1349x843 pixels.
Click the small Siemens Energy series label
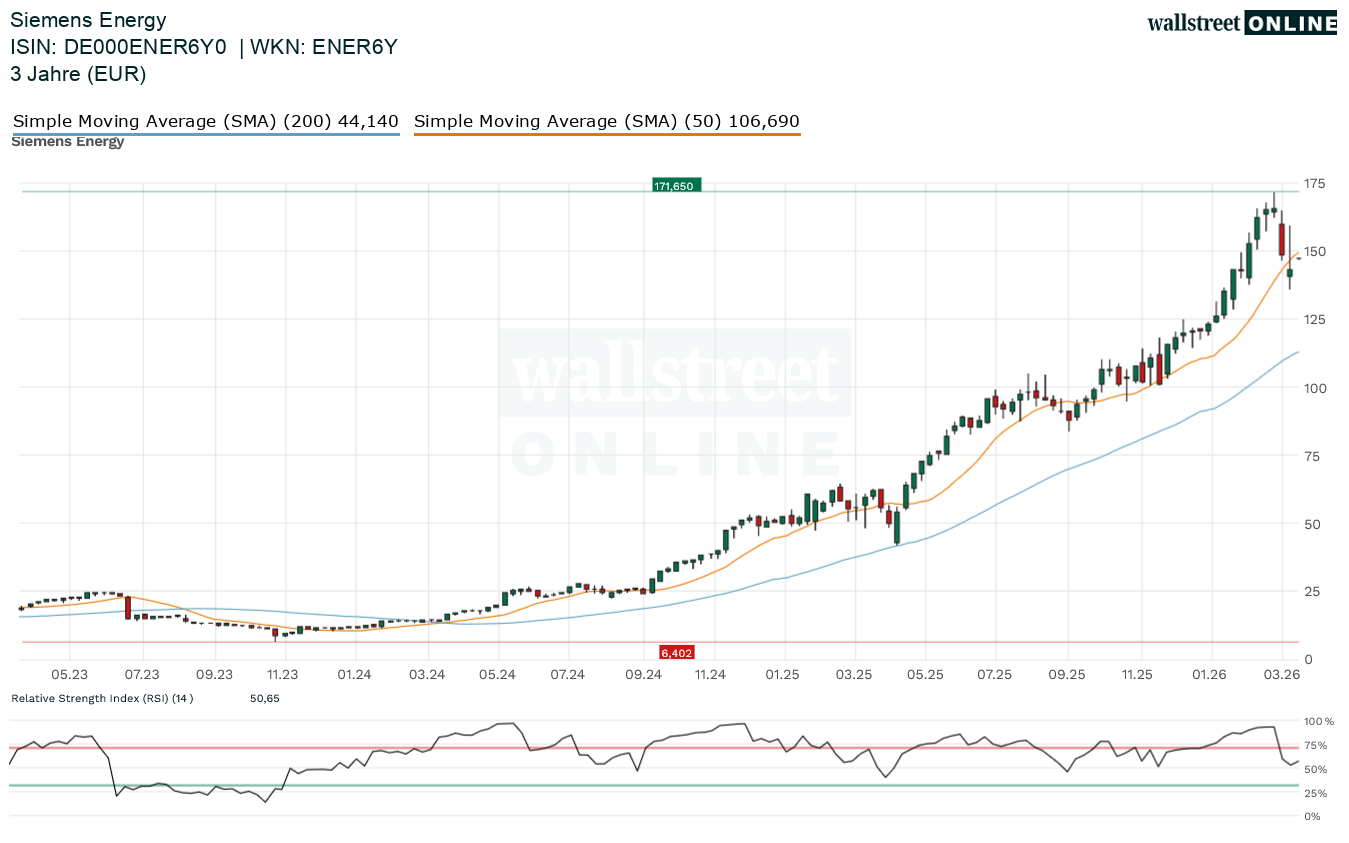click(68, 142)
